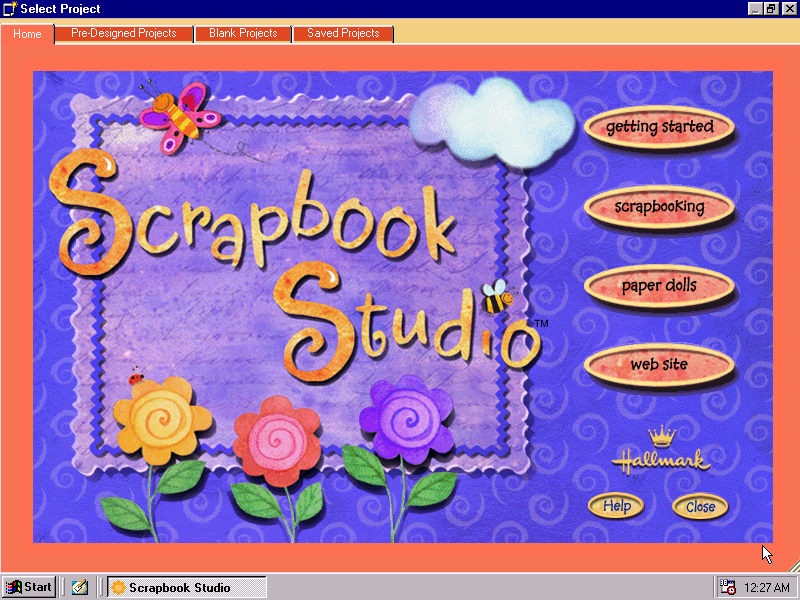Image resolution: width=800 pixels, height=600 pixels.
Task: Click the getting started oval button
Action: [x=659, y=127]
